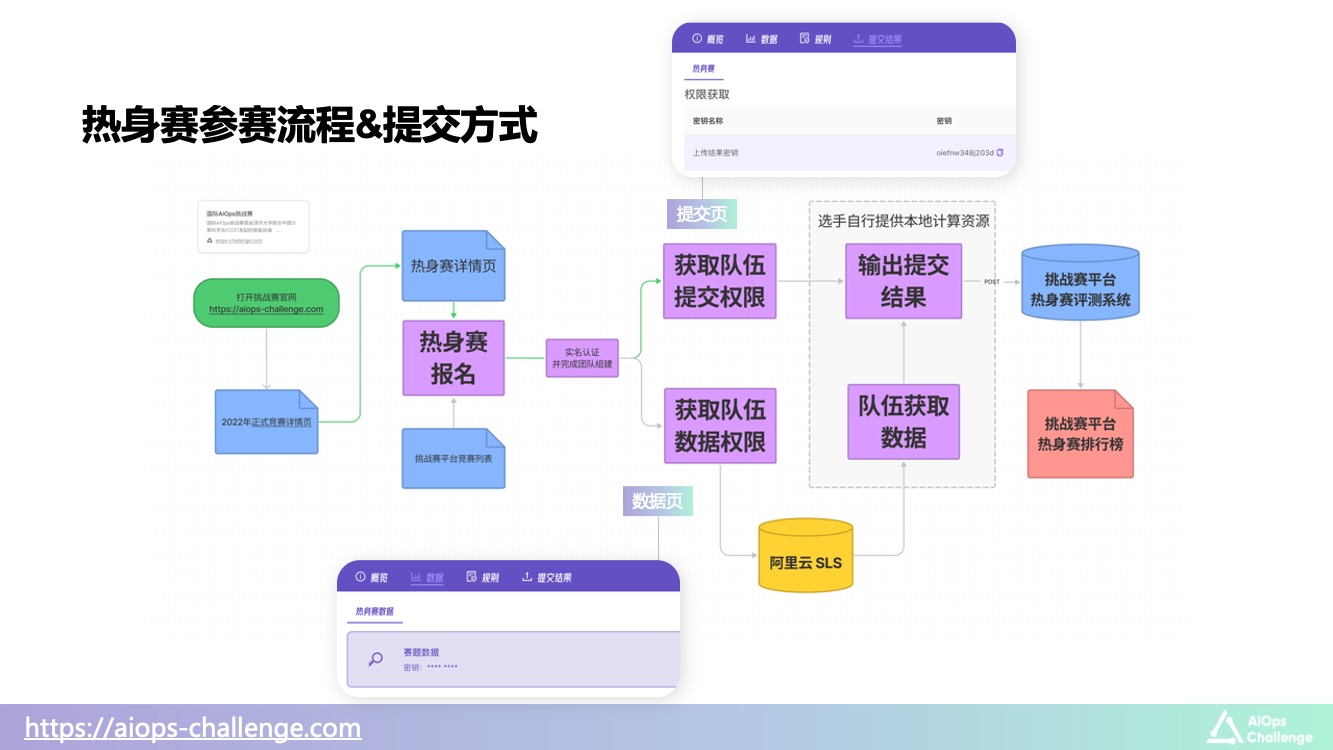Select the 数据 tab in the bottom panel
This screenshot has width=1333, height=750.
coord(427,577)
